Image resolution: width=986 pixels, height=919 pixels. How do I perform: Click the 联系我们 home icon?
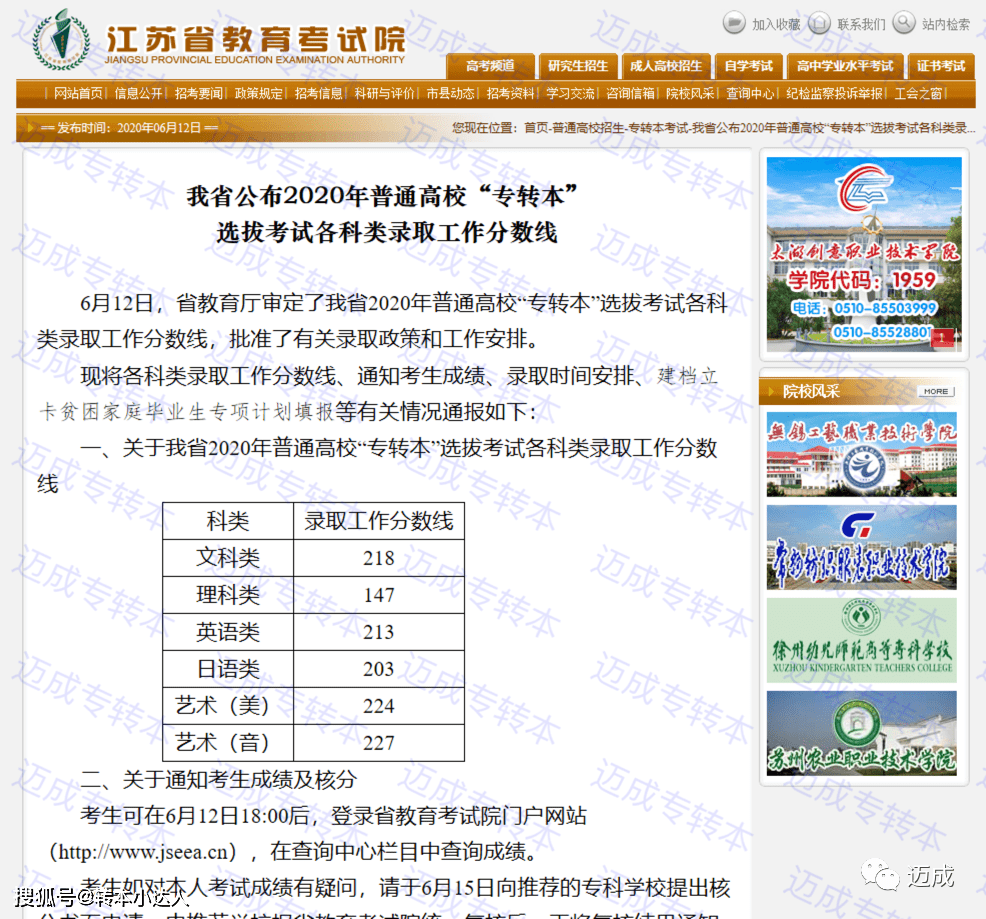(x=819, y=23)
